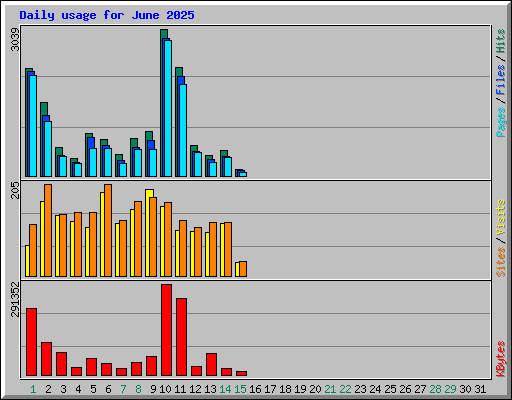Click the day 9 yellow Visits bar
Viewport: 512px width, 400px height.
[148, 233]
